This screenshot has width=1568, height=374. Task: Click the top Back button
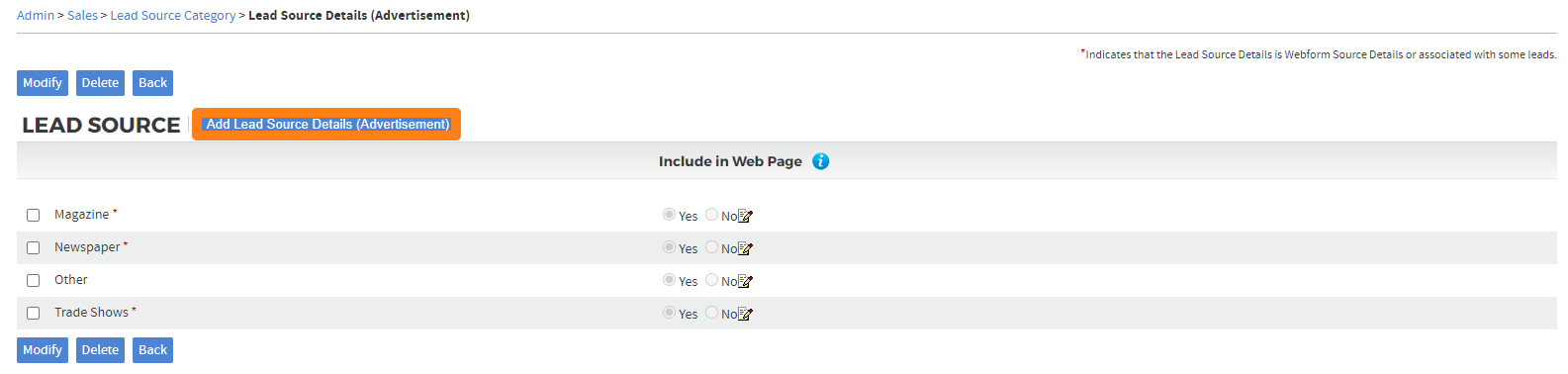tap(152, 83)
